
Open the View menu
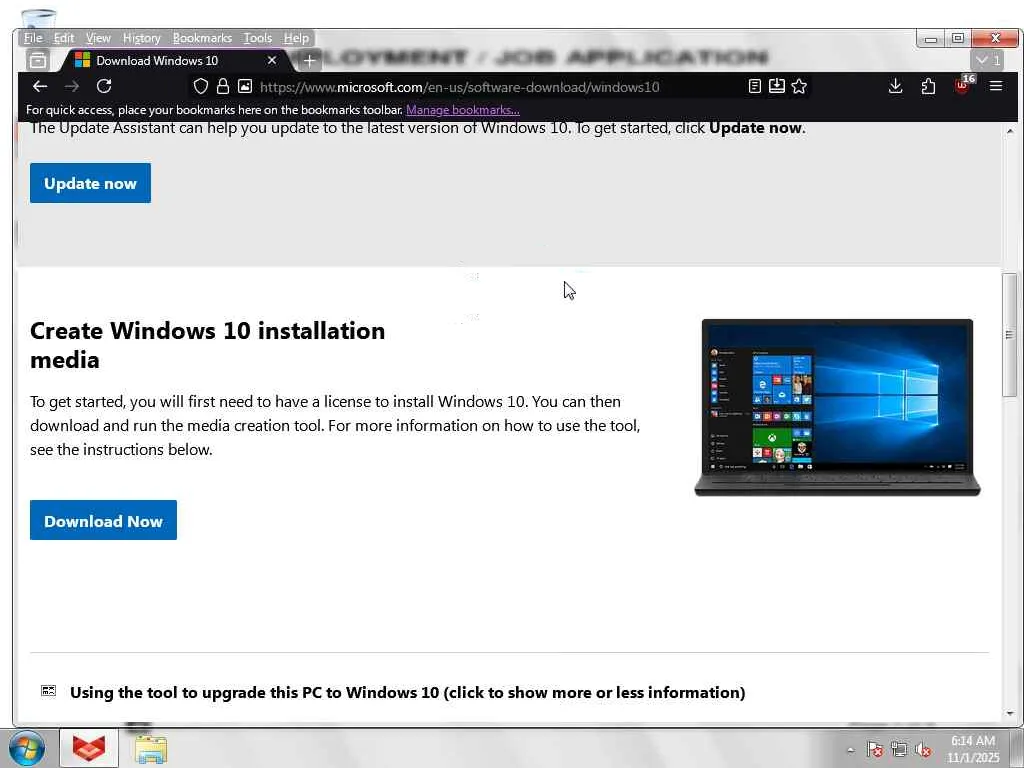(x=98, y=38)
